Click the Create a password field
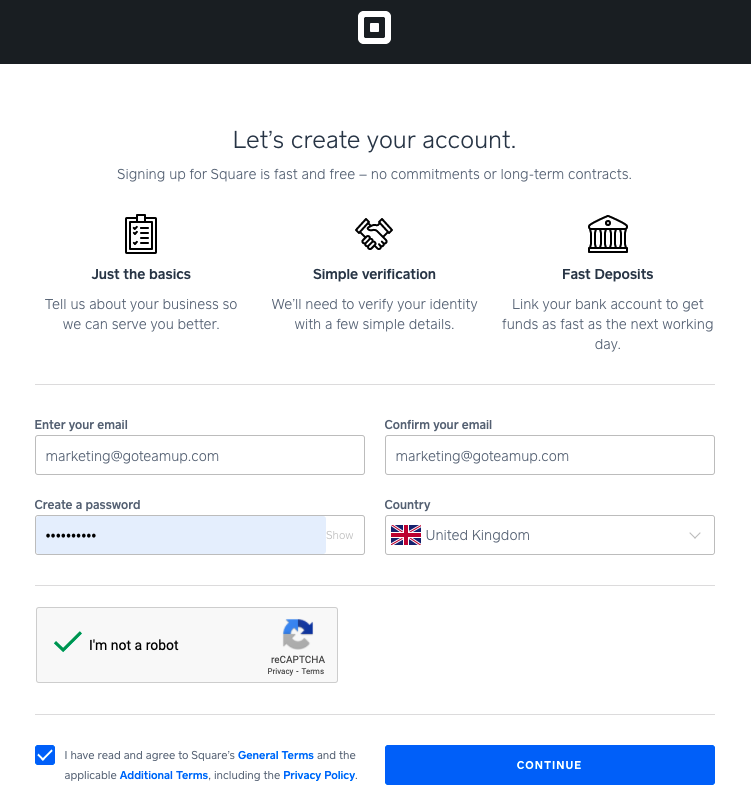 click(x=180, y=535)
